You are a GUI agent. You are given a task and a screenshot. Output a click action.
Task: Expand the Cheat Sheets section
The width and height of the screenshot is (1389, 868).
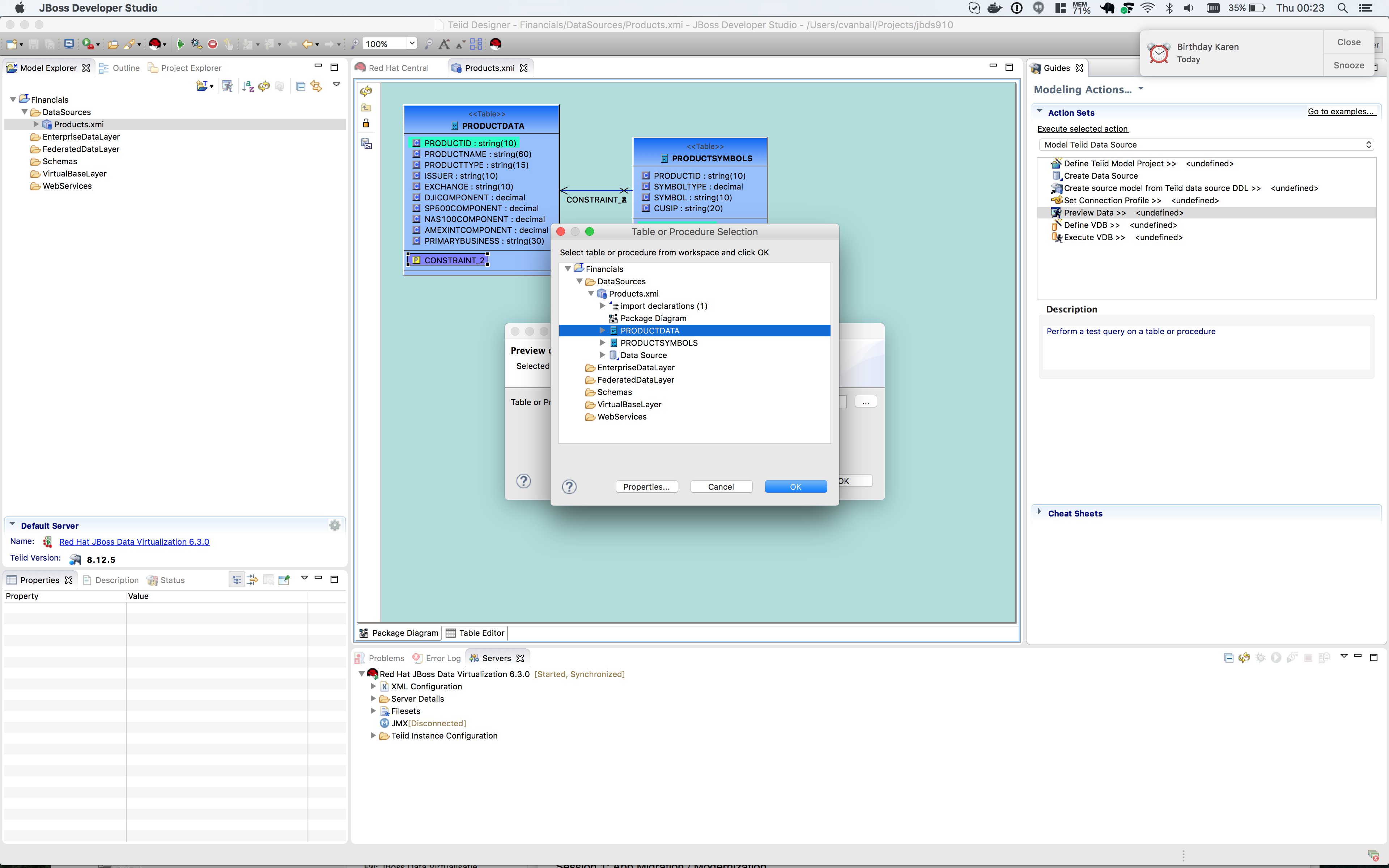1040,512
